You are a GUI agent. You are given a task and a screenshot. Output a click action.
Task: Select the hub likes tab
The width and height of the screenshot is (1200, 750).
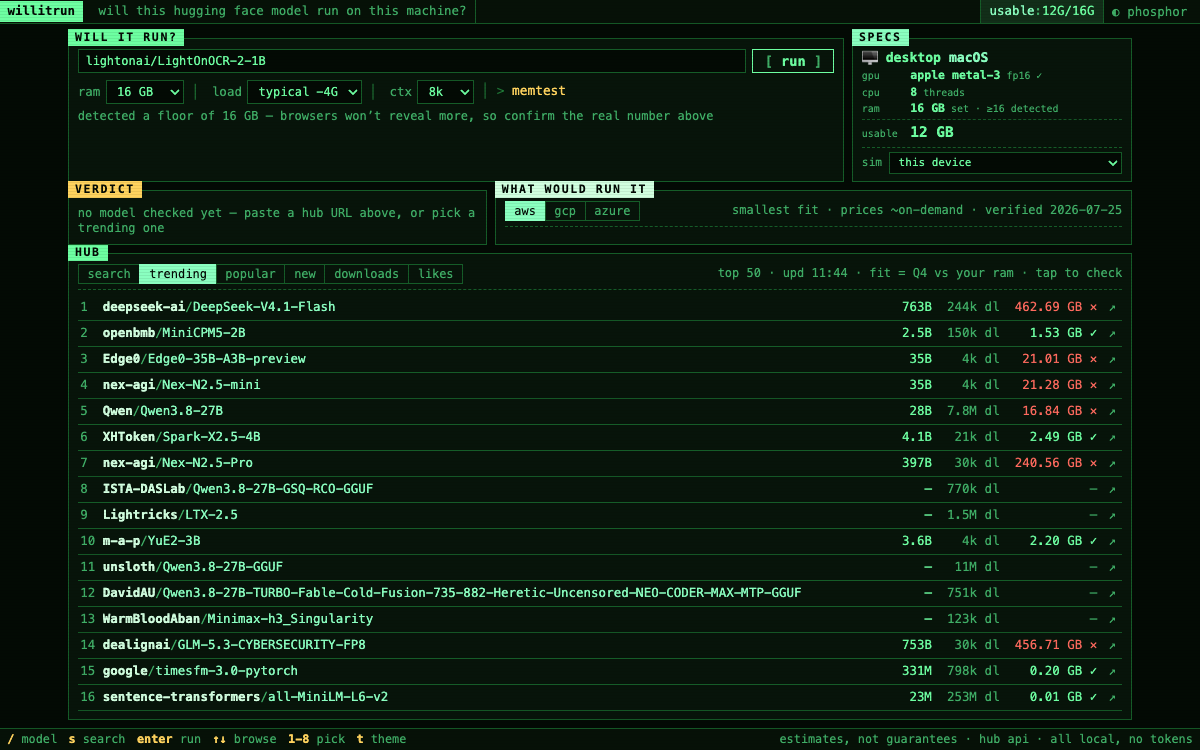pos(435,274)
